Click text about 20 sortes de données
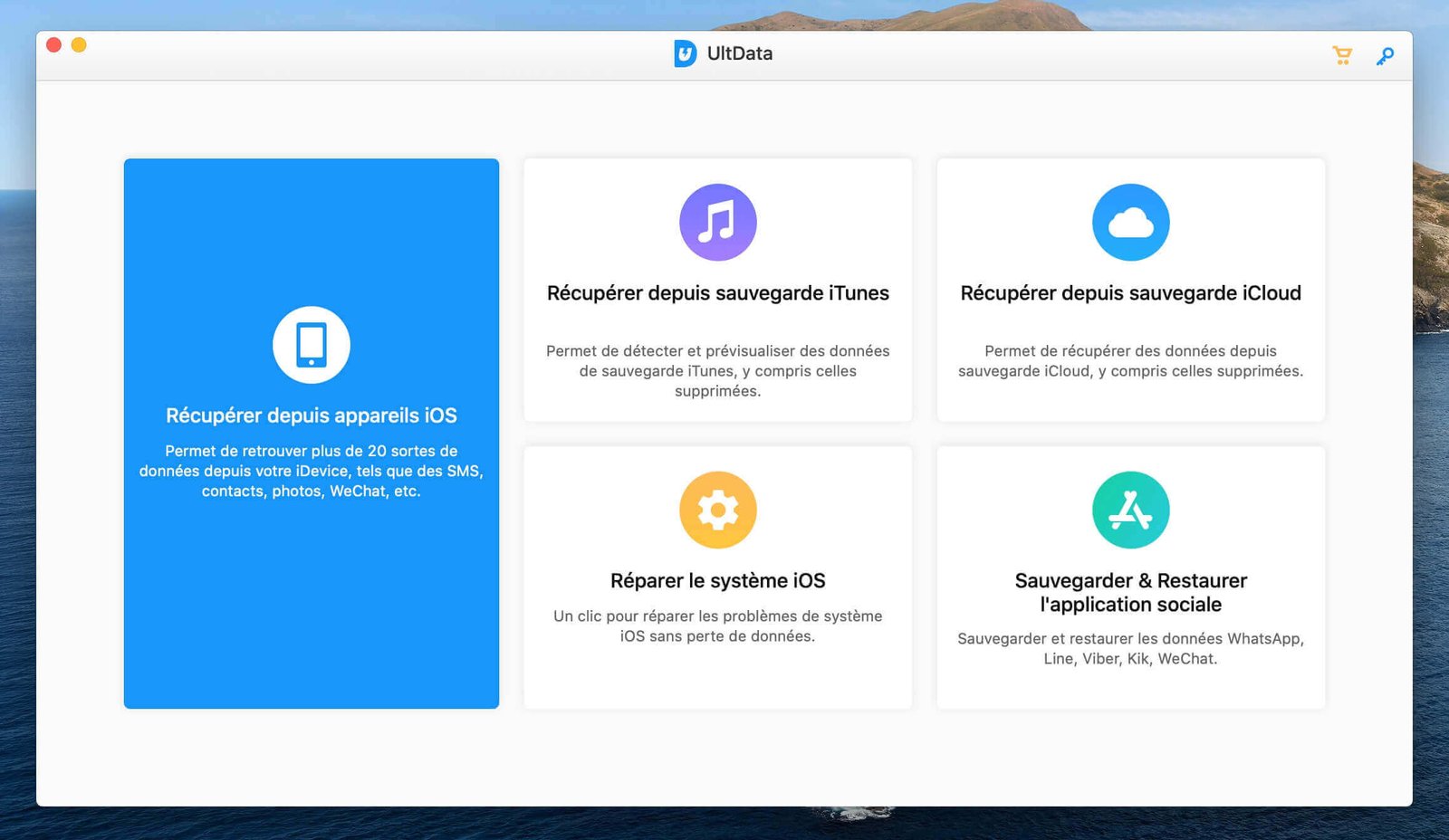The image size is (1449, 840). tap(312, 471)
